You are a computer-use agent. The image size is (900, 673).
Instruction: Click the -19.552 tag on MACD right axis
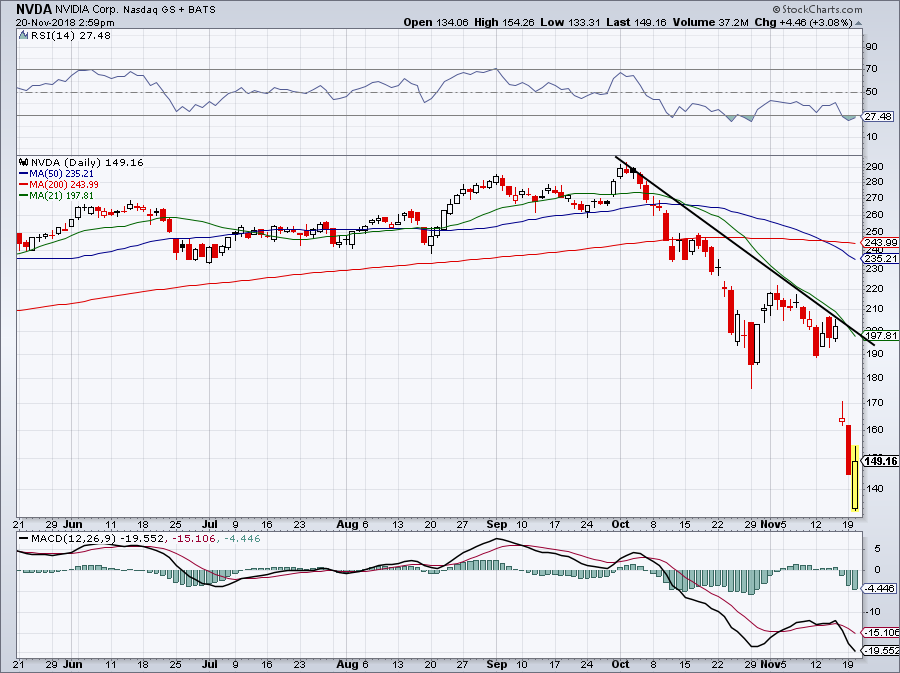(x=881, y=651)
